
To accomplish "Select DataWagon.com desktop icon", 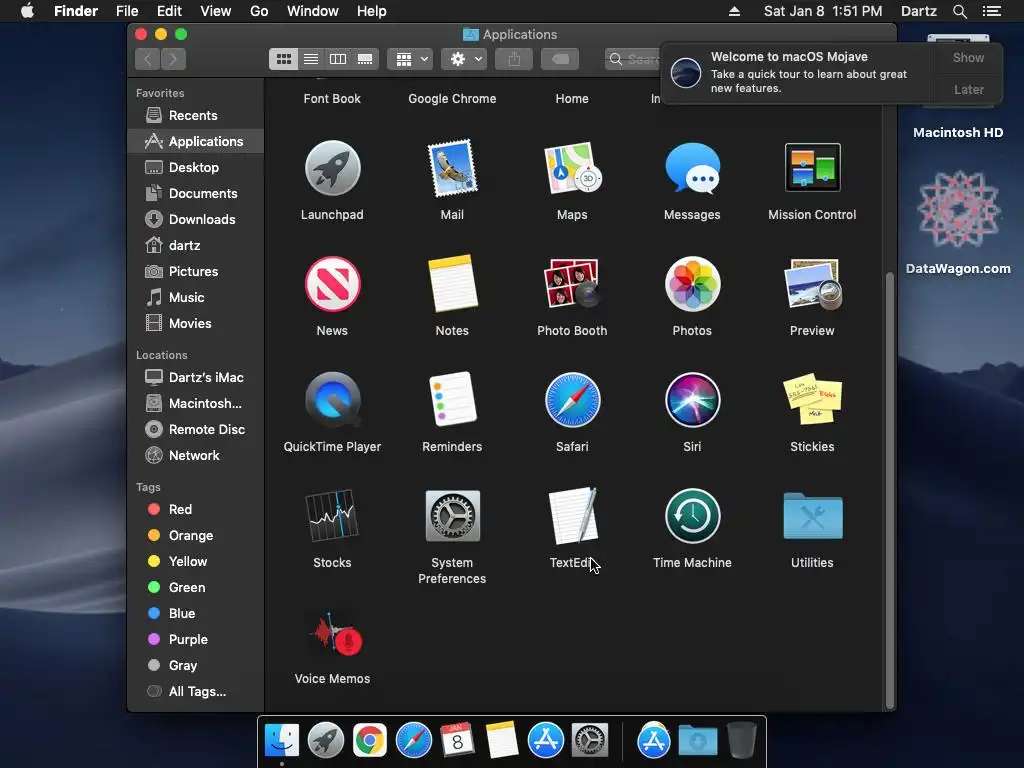I will click(958, 222).
